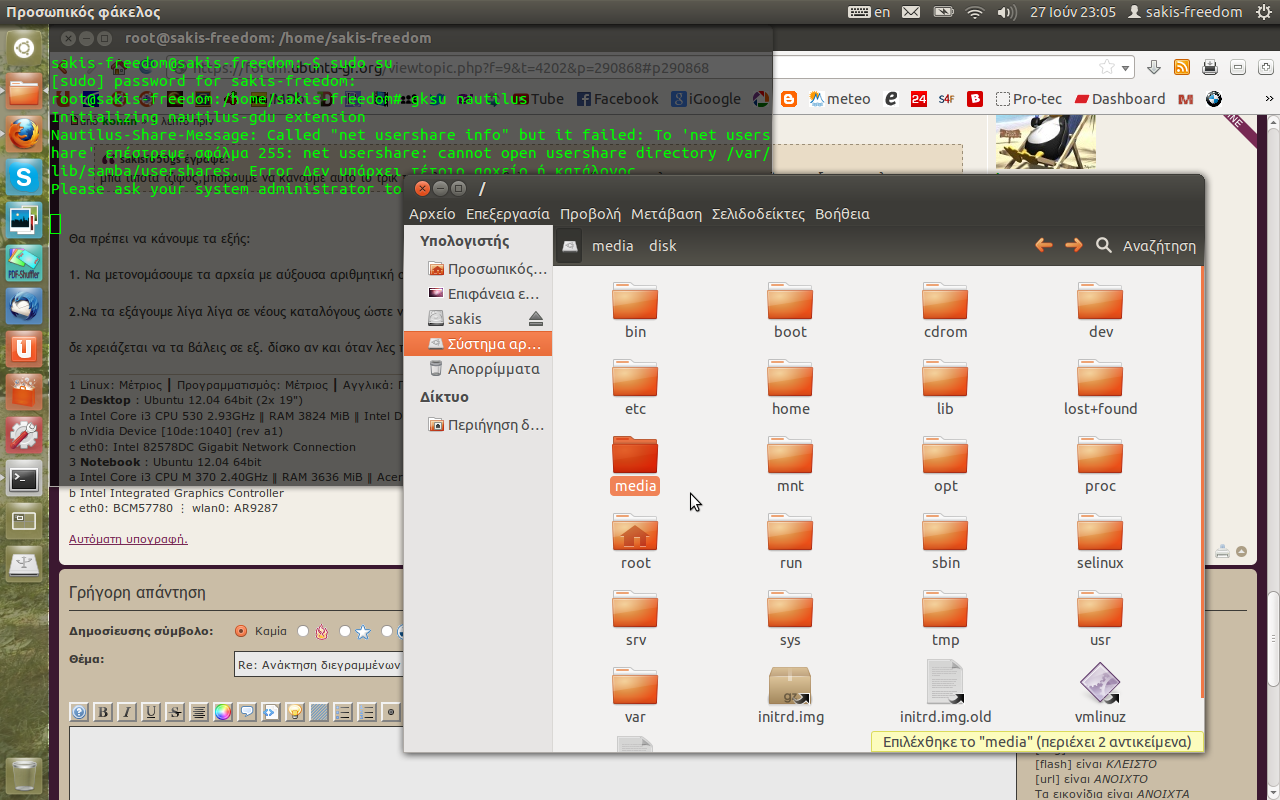
Task: Open search with the magnifier icon
Action: click(x=1104, y=245)
